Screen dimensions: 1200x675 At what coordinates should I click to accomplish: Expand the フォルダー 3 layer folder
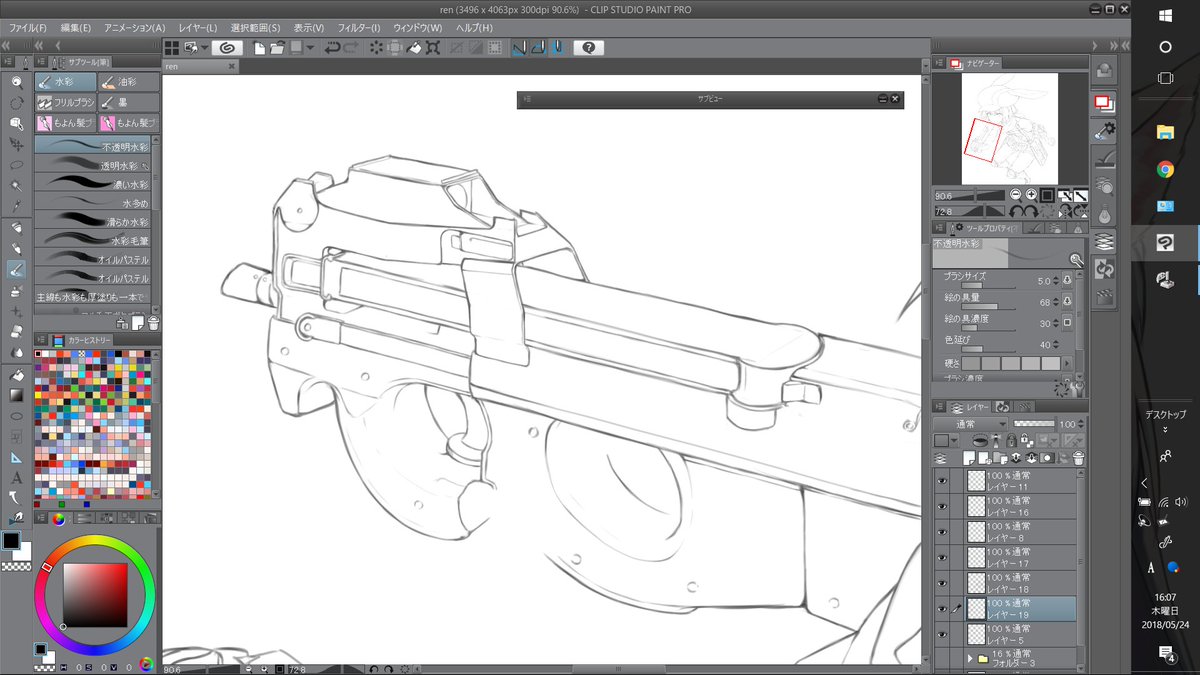(970, 659)
